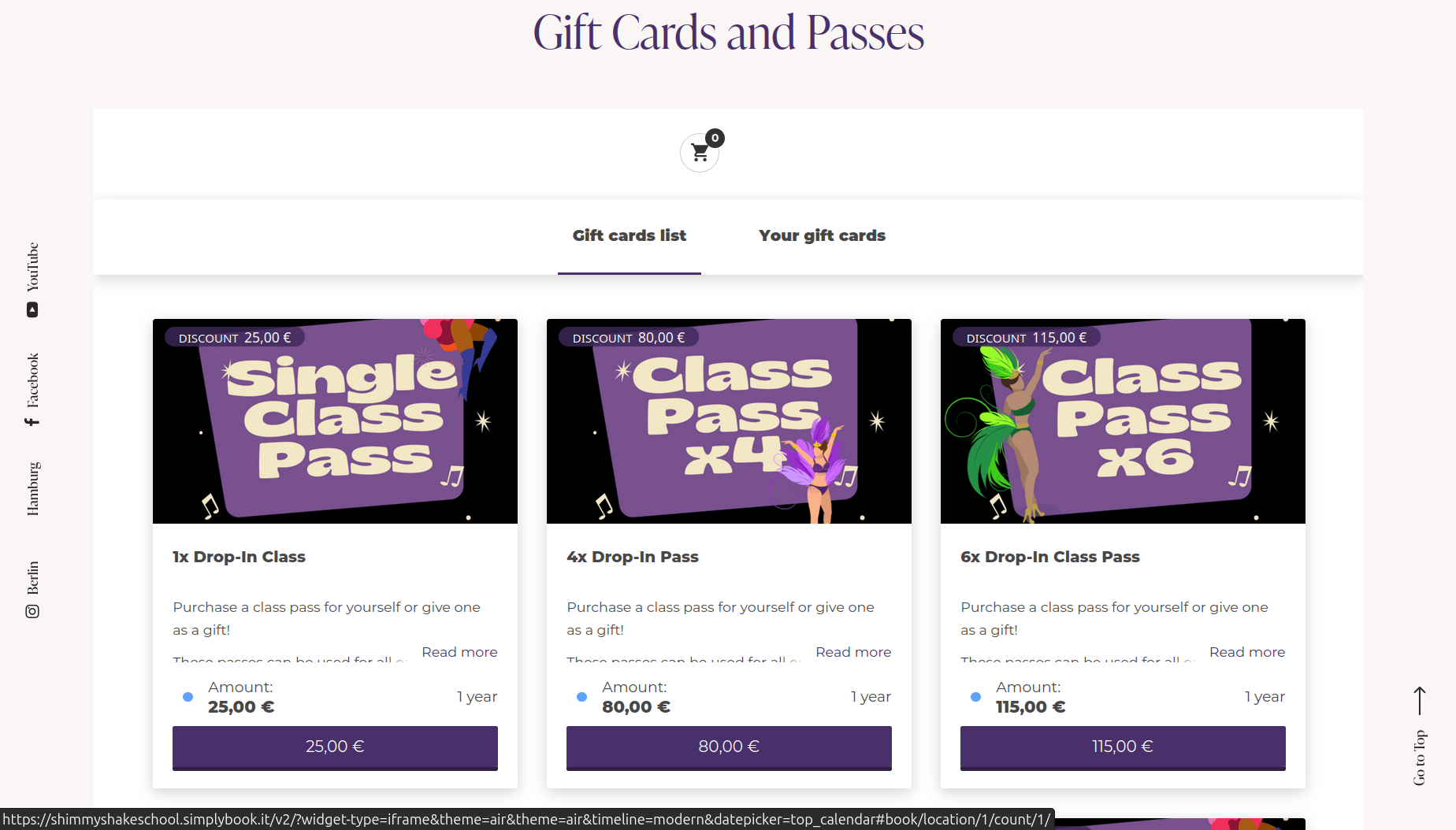Screen dimensions: 1456x830
Task: Select the 80,00 € amount radio option
Action: coord(581,697)
